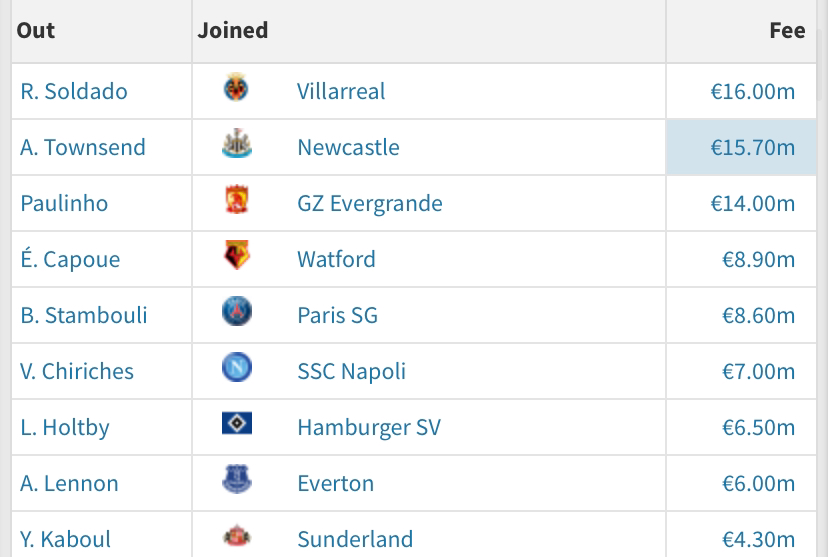
Task: Open the Paulinho player link
Action: pos(64,203)
